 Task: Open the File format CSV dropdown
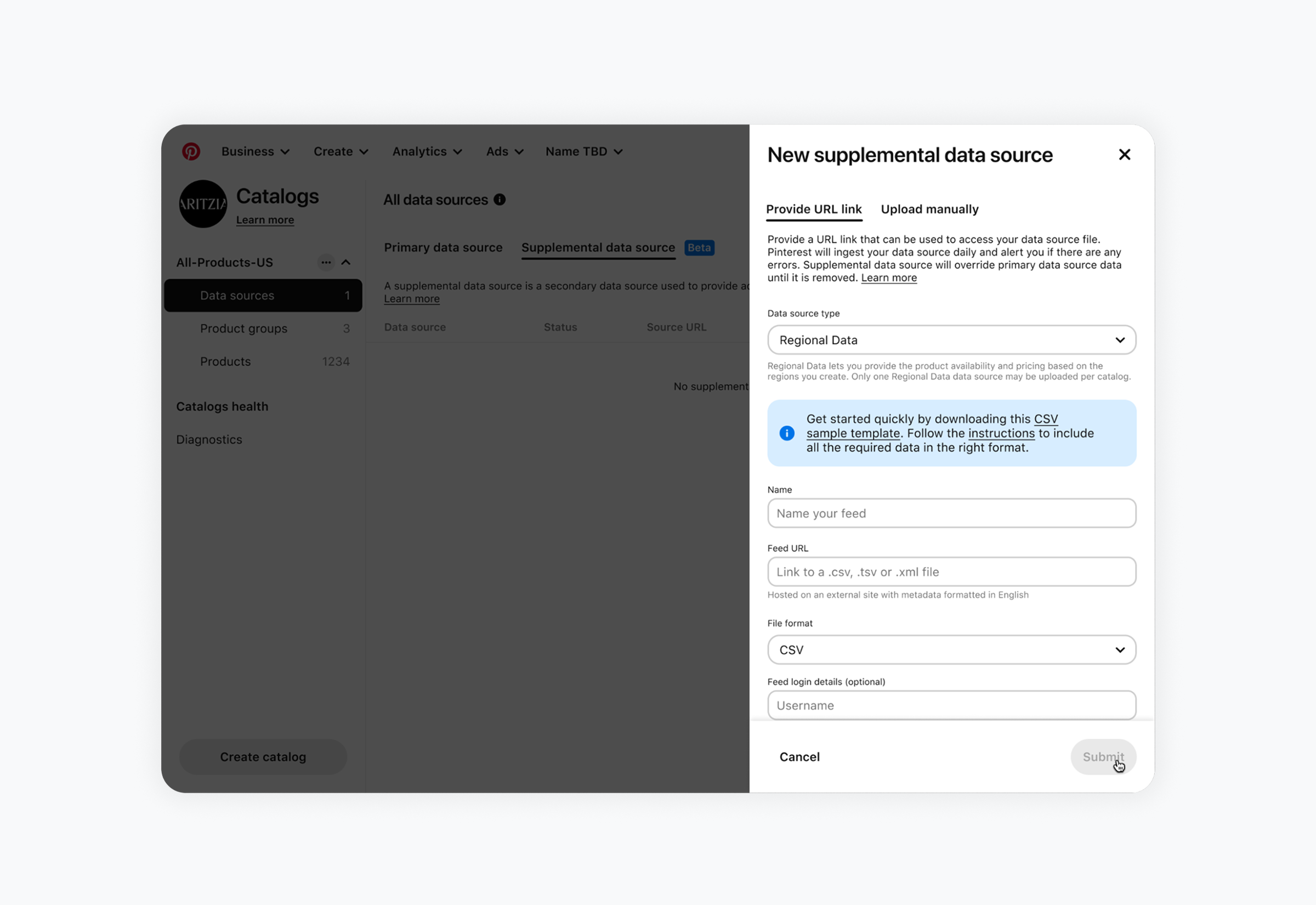pos(951,650)
